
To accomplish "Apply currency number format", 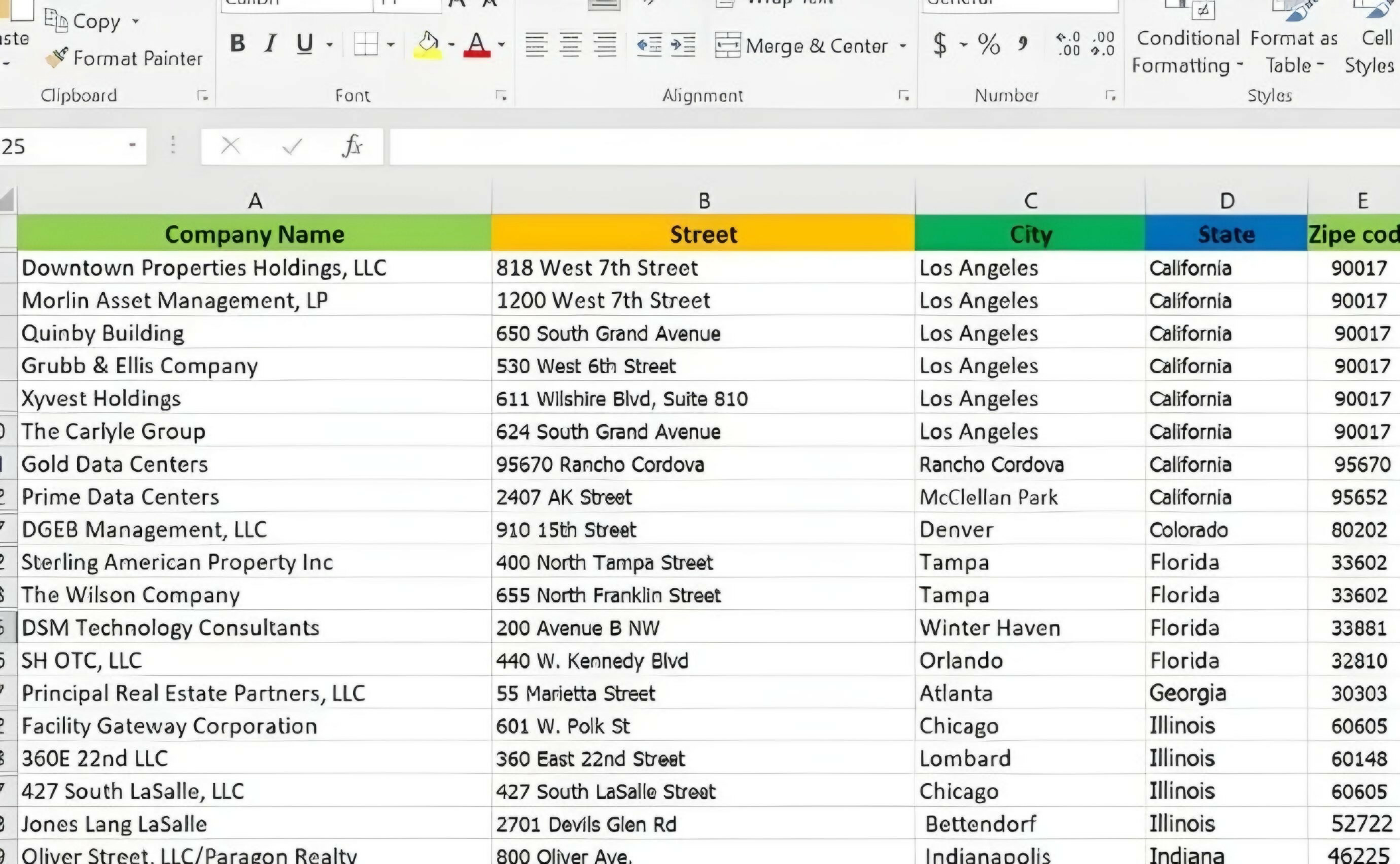I will pyautogui.click(x=940, y=44).
